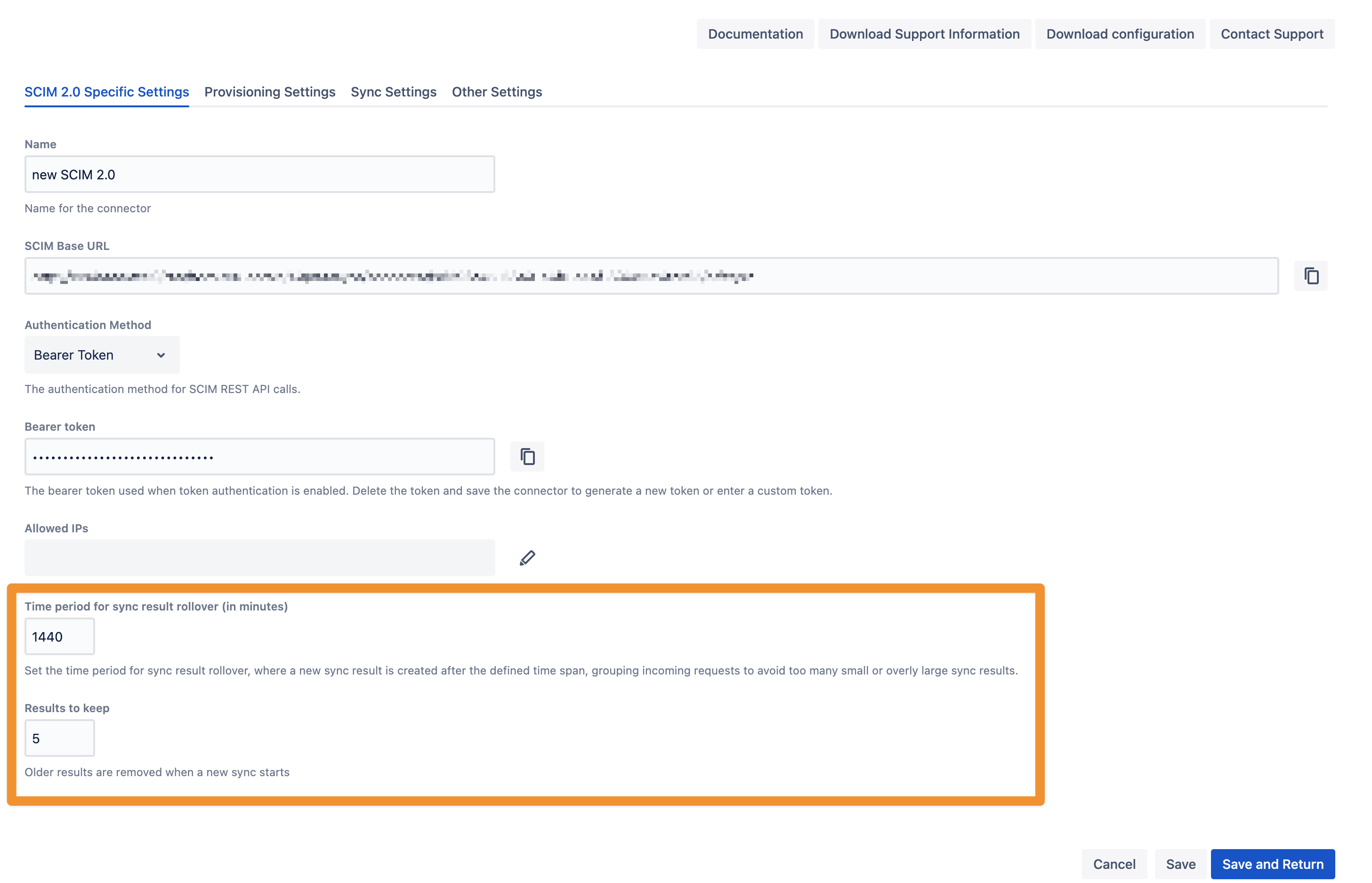Image resolution: width=1372 pixels, height=883 pixels.
Task: Click the Results to keep field
Action: 59,738
